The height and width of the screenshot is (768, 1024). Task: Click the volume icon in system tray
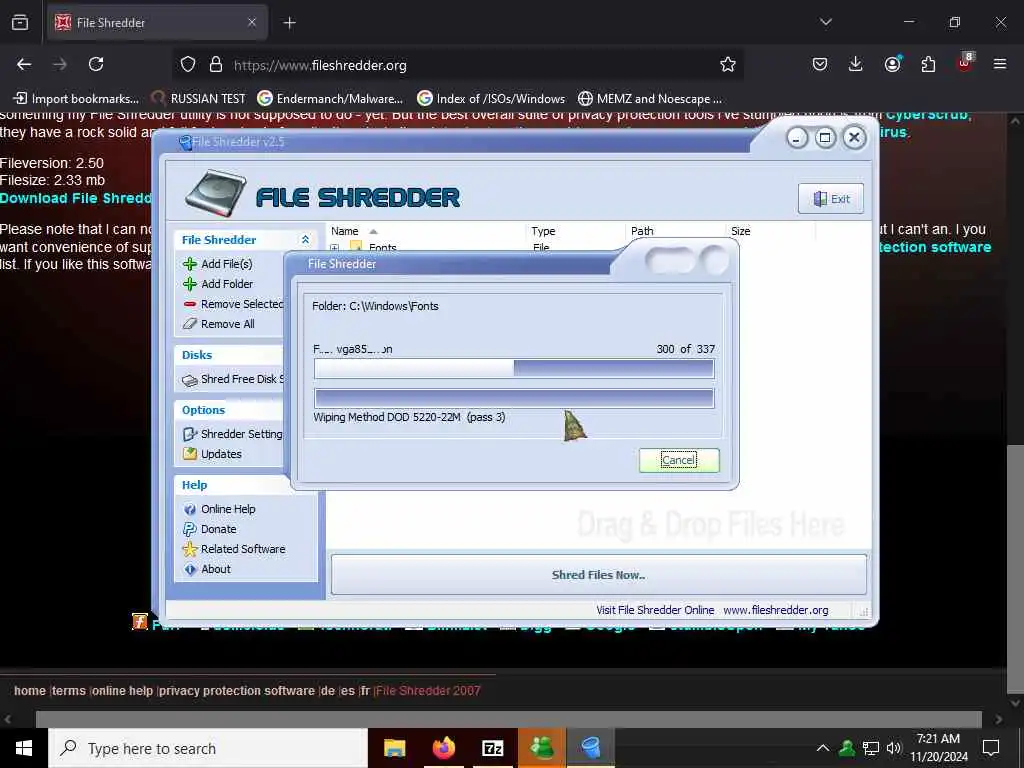894,748
